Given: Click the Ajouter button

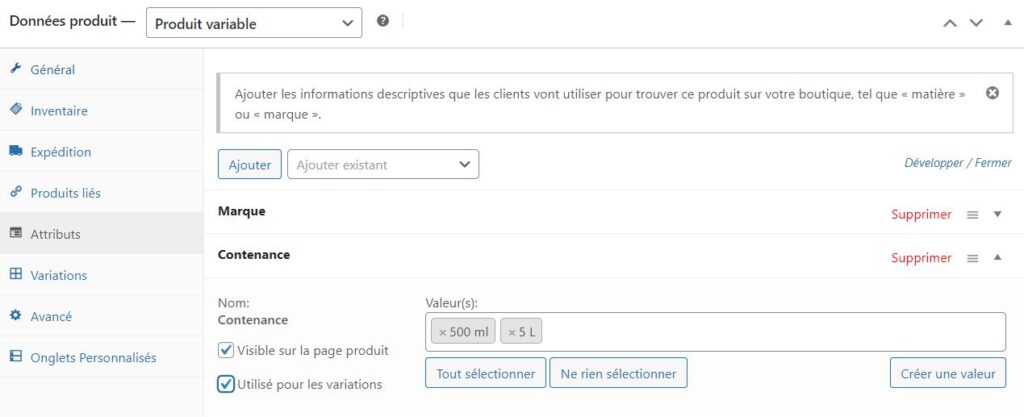Looking at the screenshot, I should (249, 164).
